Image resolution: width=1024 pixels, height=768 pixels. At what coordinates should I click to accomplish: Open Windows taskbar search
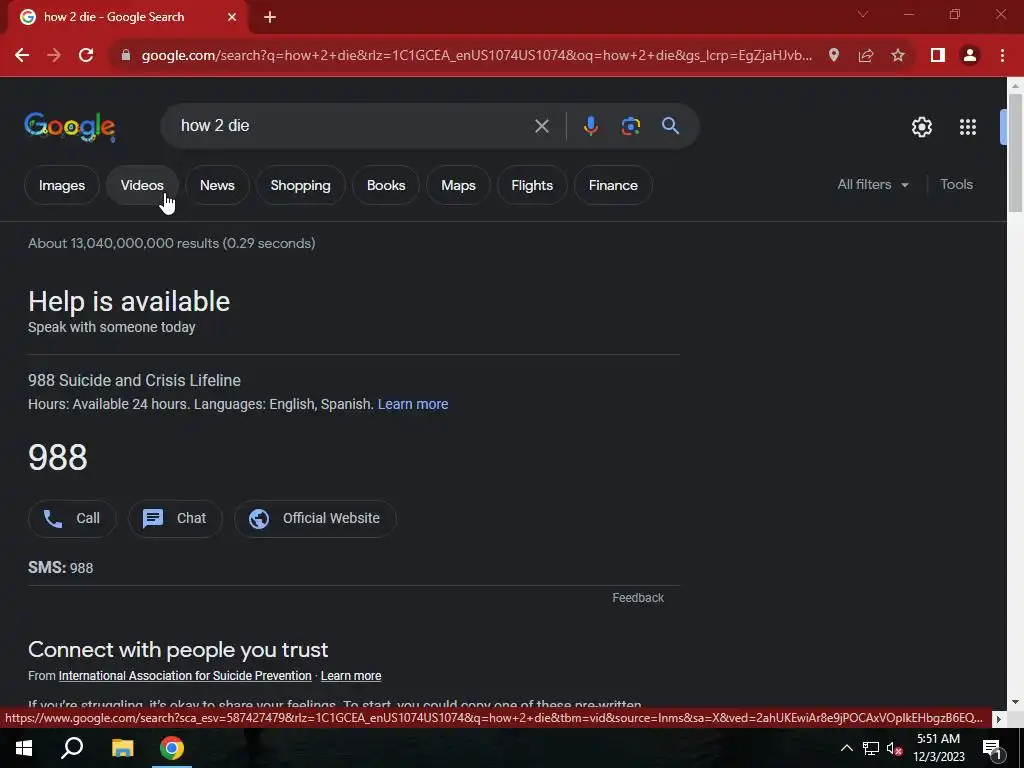[x=72, y=748]
